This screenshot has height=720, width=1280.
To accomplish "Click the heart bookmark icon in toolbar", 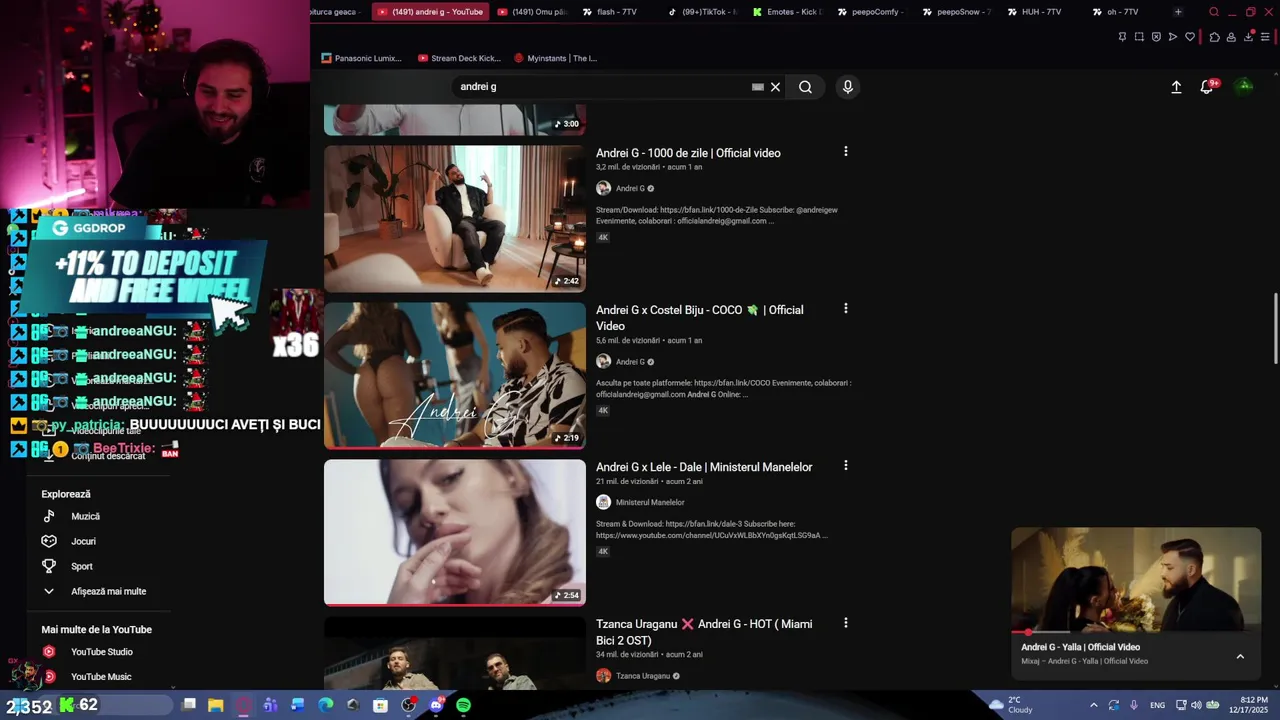I will (x=1190, y=37).
